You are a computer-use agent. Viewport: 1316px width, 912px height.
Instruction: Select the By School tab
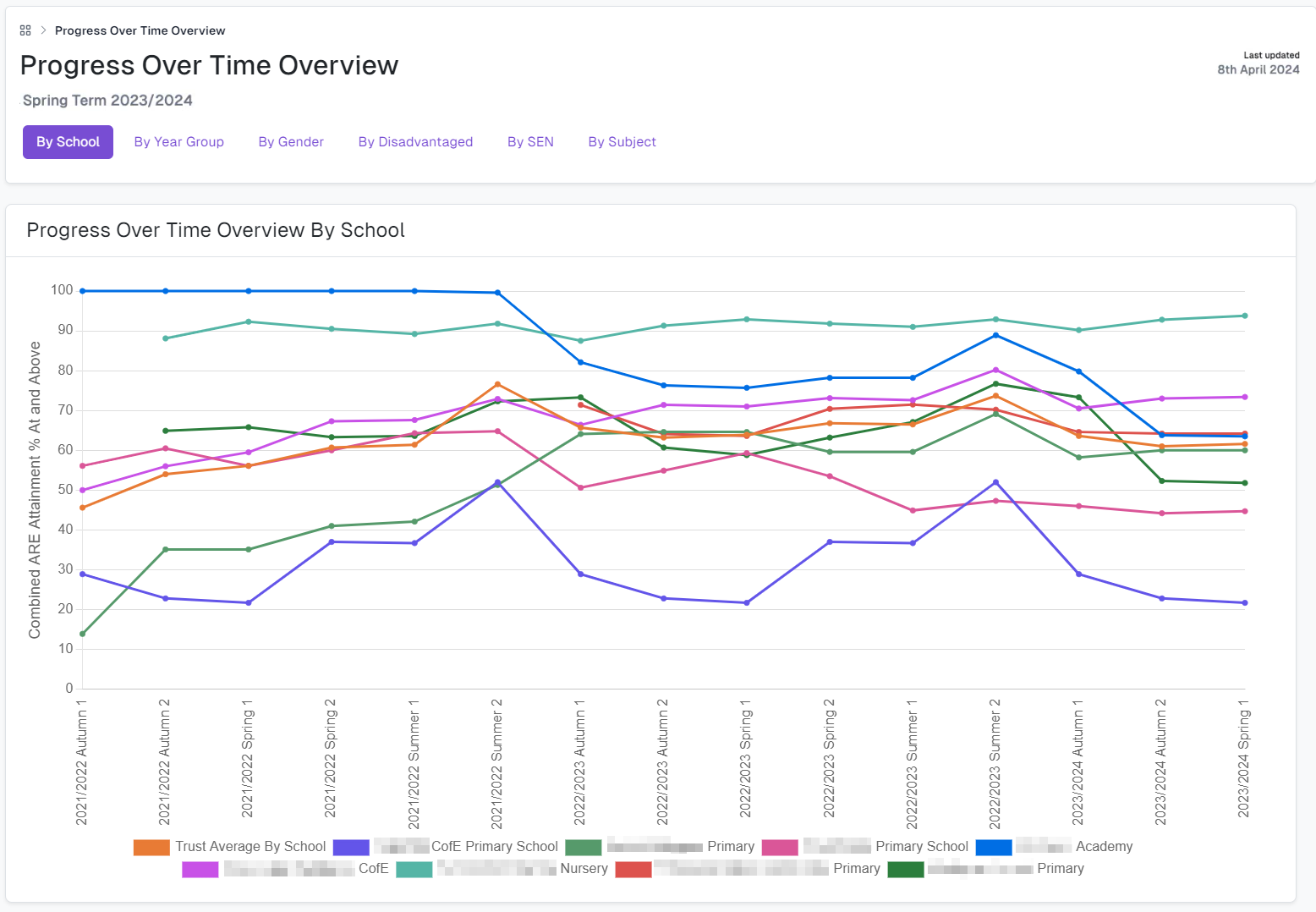coord(68,142)
